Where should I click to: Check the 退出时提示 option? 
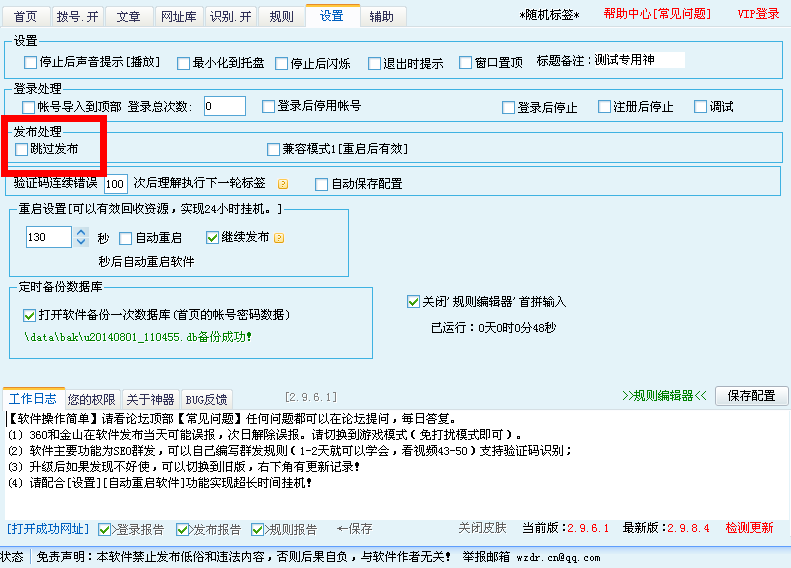point(374,64)
